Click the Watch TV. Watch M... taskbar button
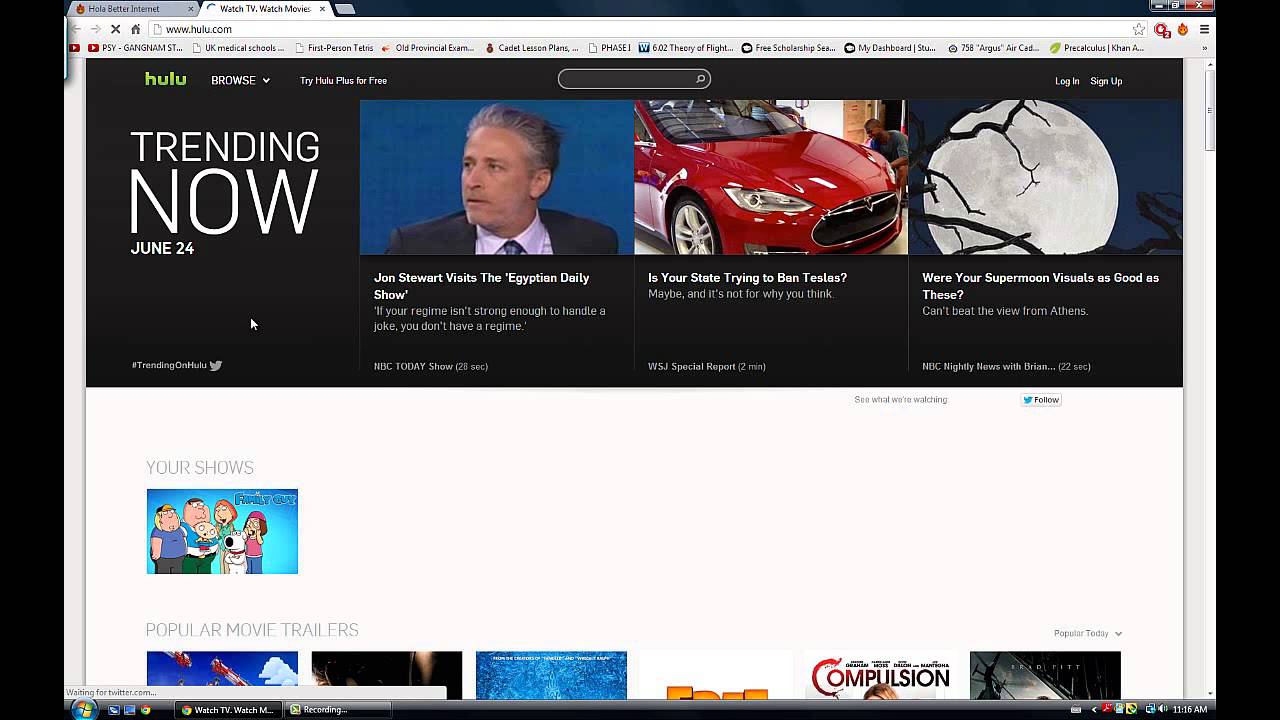Image resolution: width=1280 pixels, height=720 pixels. [x=227, y=710]
